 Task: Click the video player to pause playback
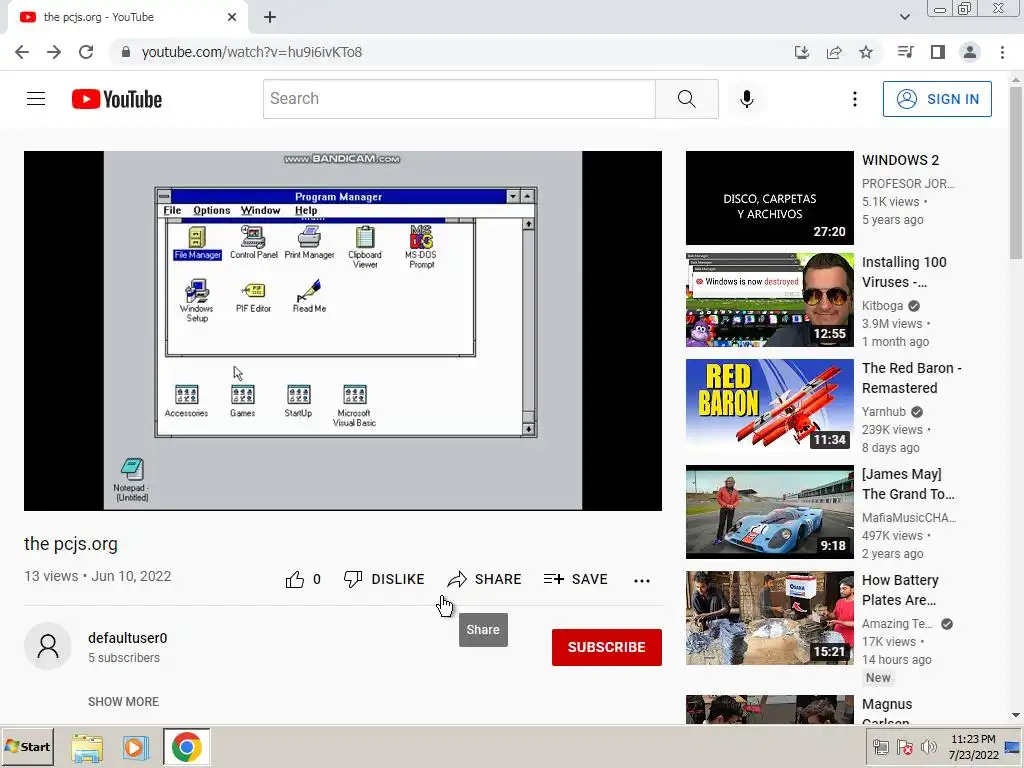[343, 330]
